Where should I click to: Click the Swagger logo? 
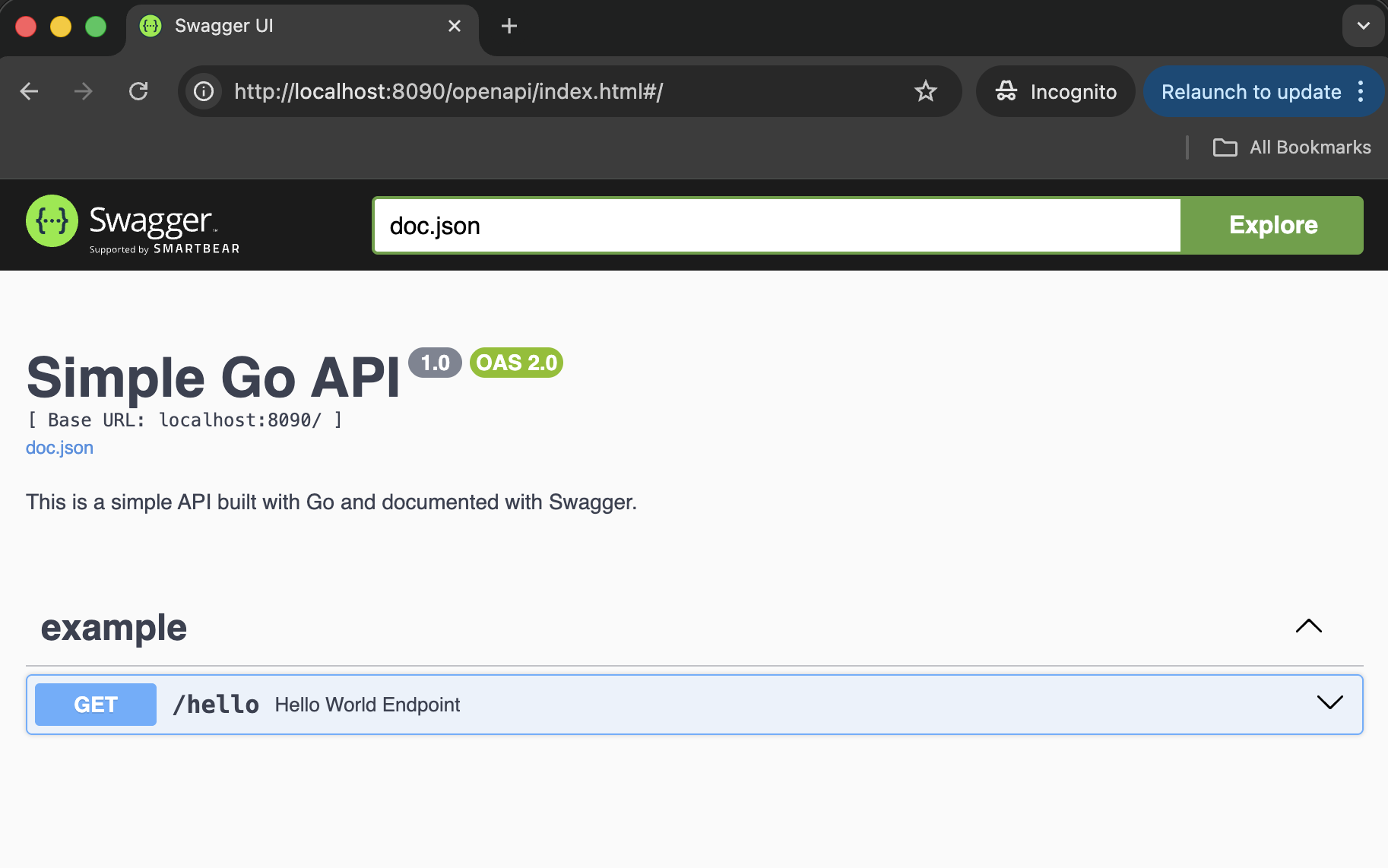pos(52,221)
